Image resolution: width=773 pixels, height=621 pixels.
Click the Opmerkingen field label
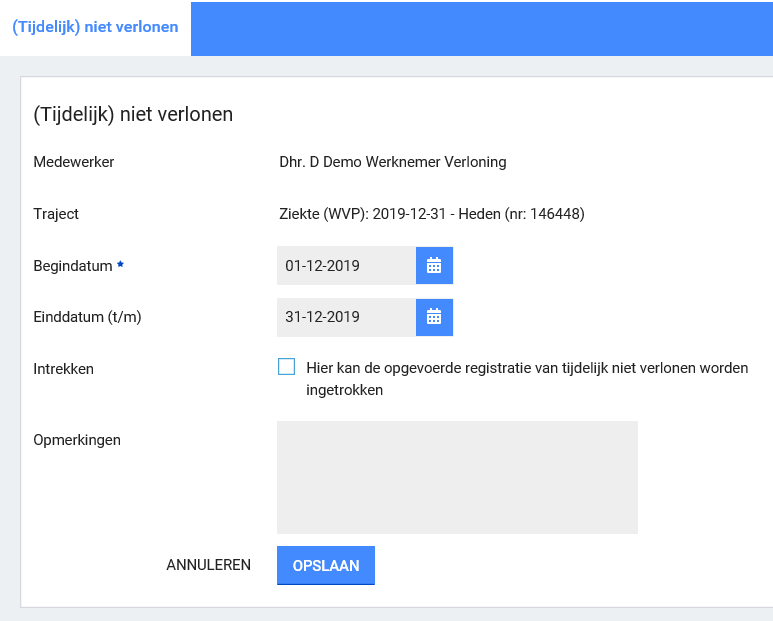click(x=77, y=440)
